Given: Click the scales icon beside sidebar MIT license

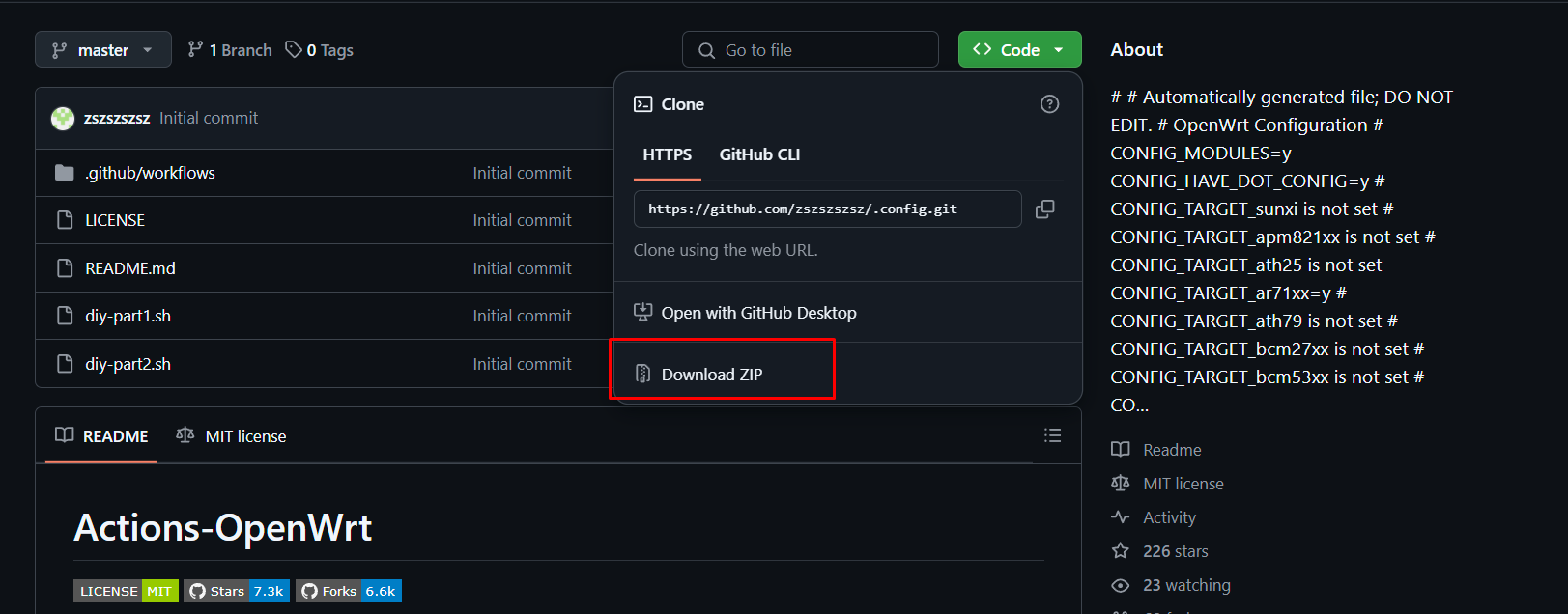Looking at the screenshot, I should point(1121,484).
